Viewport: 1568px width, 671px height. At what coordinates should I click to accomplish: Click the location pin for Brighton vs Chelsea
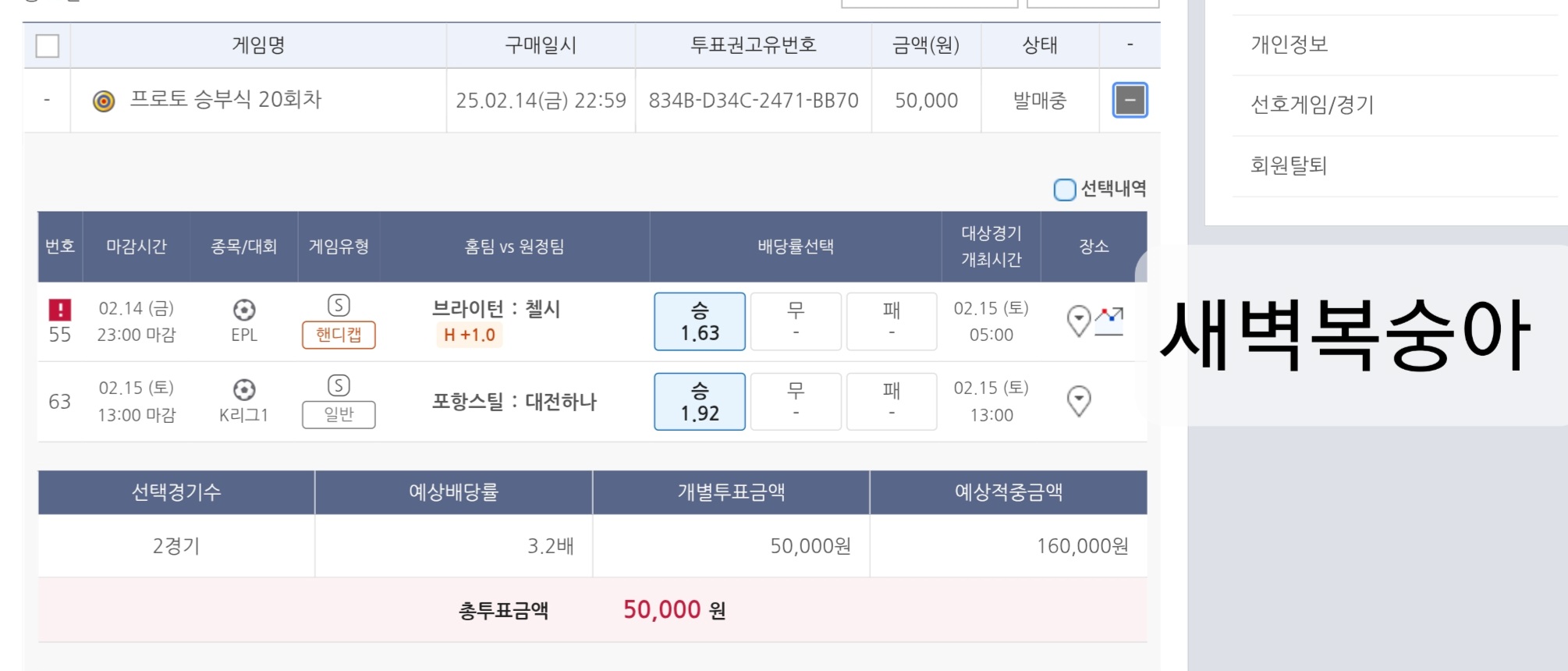point(1078,320)
